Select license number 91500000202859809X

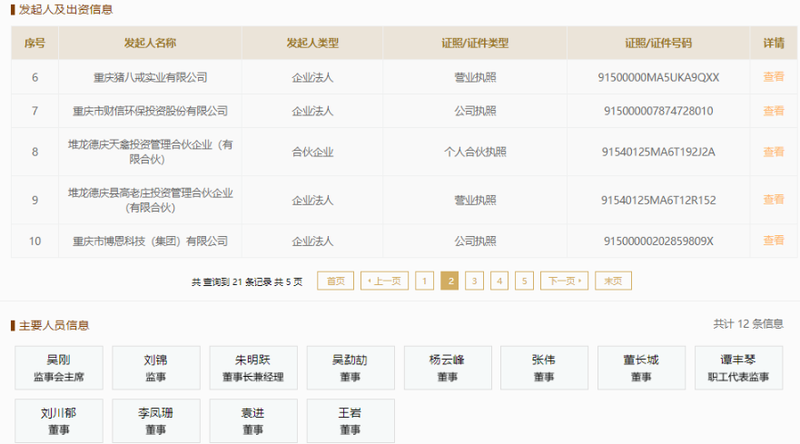(x=658, y=241)
